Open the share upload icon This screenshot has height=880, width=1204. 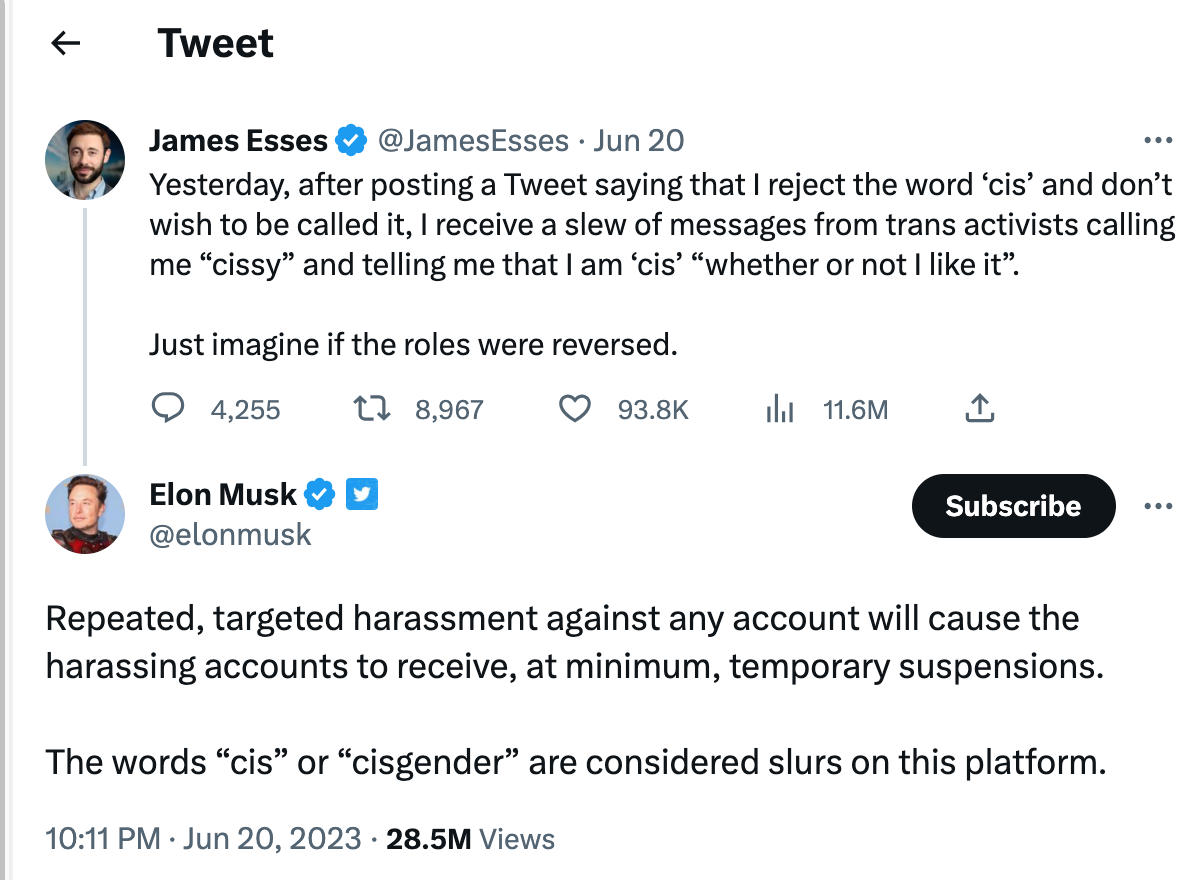980,408
